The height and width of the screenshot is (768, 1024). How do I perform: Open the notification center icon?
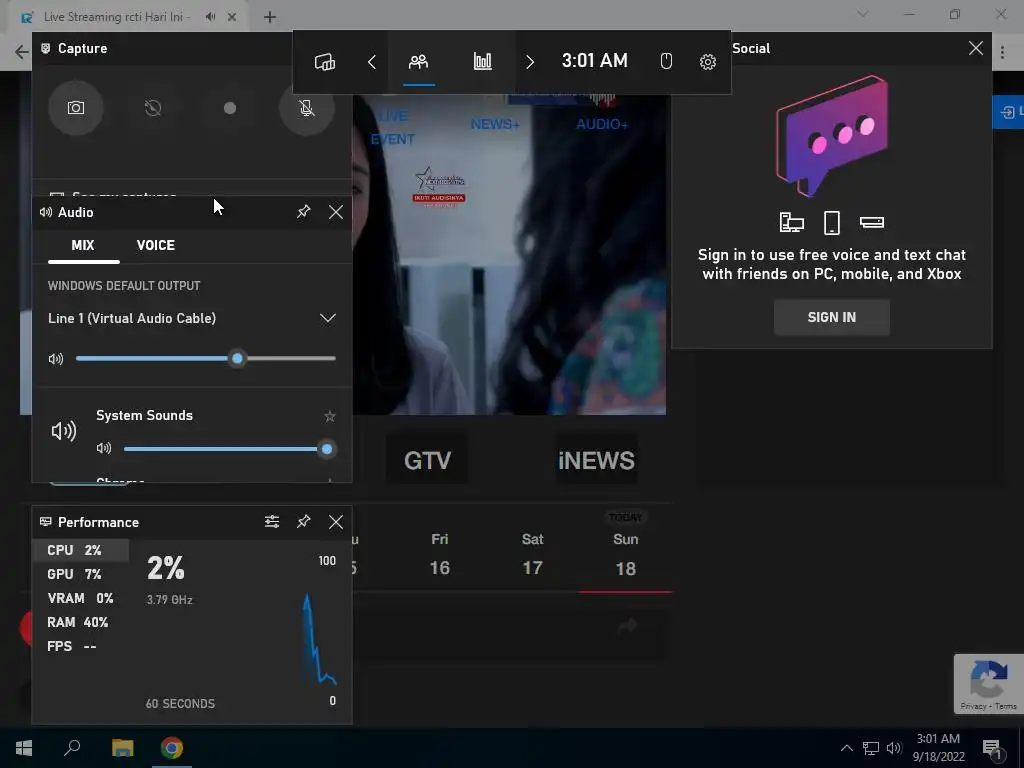pyautogui.click(x=992, y=749)
